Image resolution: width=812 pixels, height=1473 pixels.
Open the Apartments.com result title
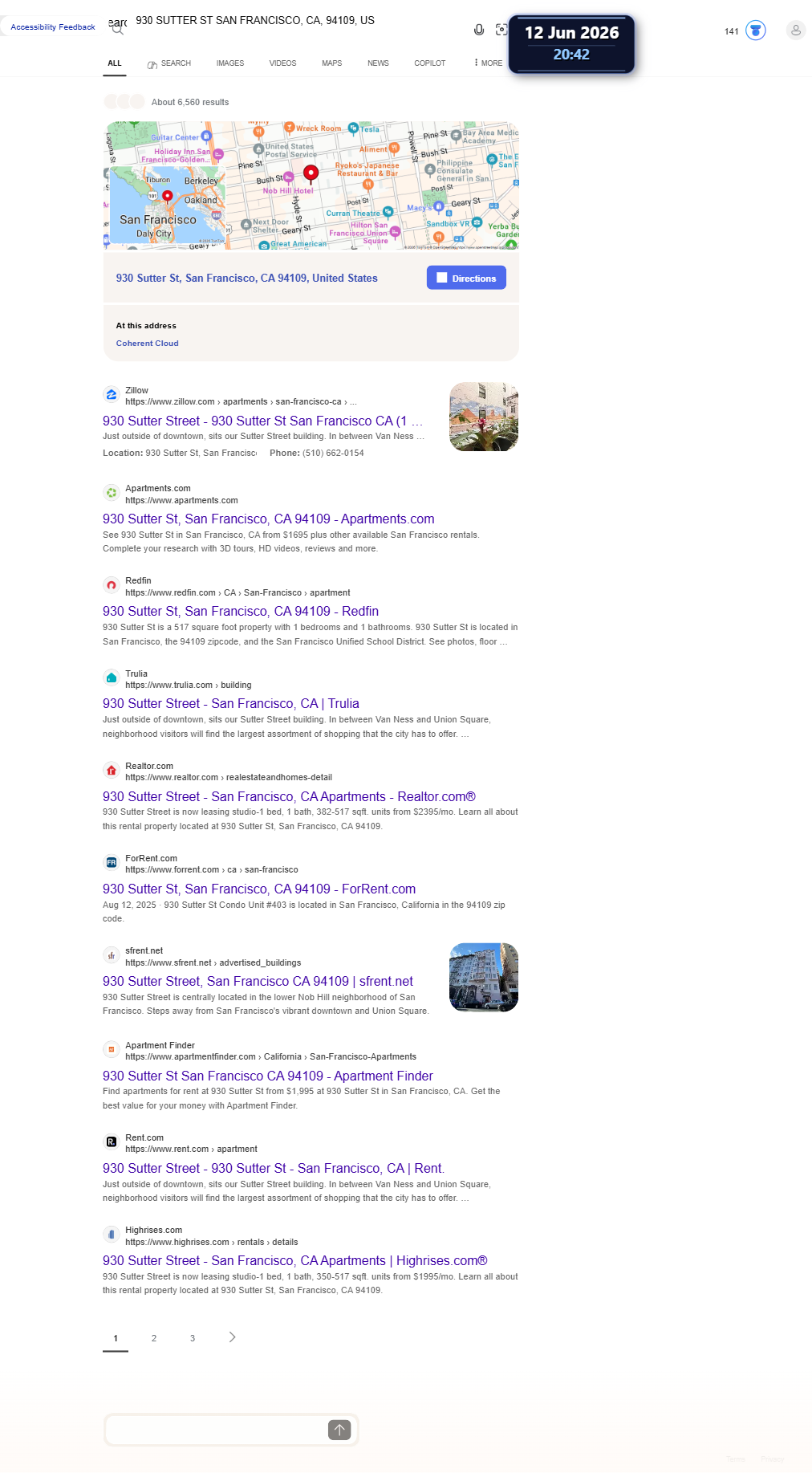click(x=269, y=519)
